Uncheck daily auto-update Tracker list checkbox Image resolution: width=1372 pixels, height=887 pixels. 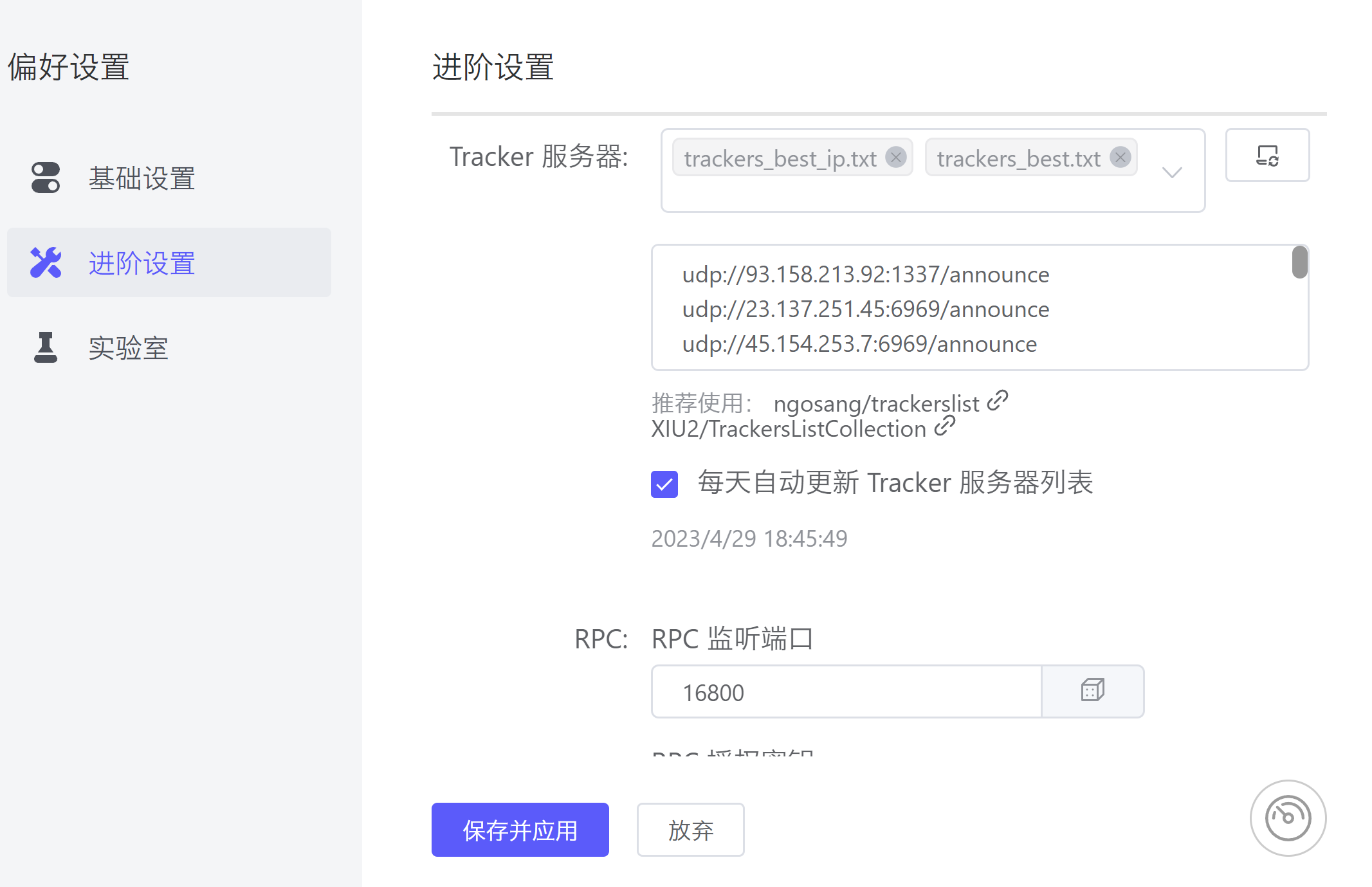(x=664, y=484)
